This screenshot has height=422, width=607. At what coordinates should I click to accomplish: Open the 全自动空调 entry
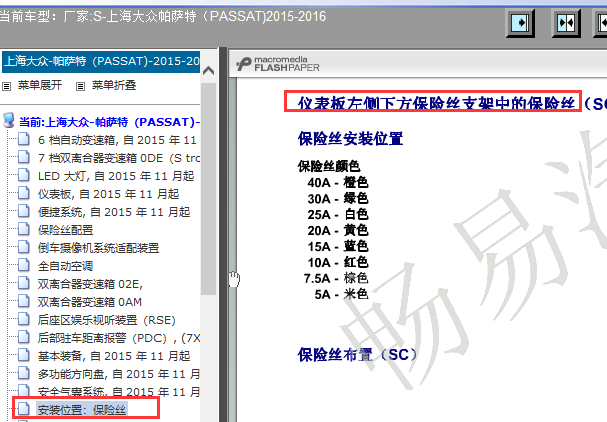(x=65, y=266)
